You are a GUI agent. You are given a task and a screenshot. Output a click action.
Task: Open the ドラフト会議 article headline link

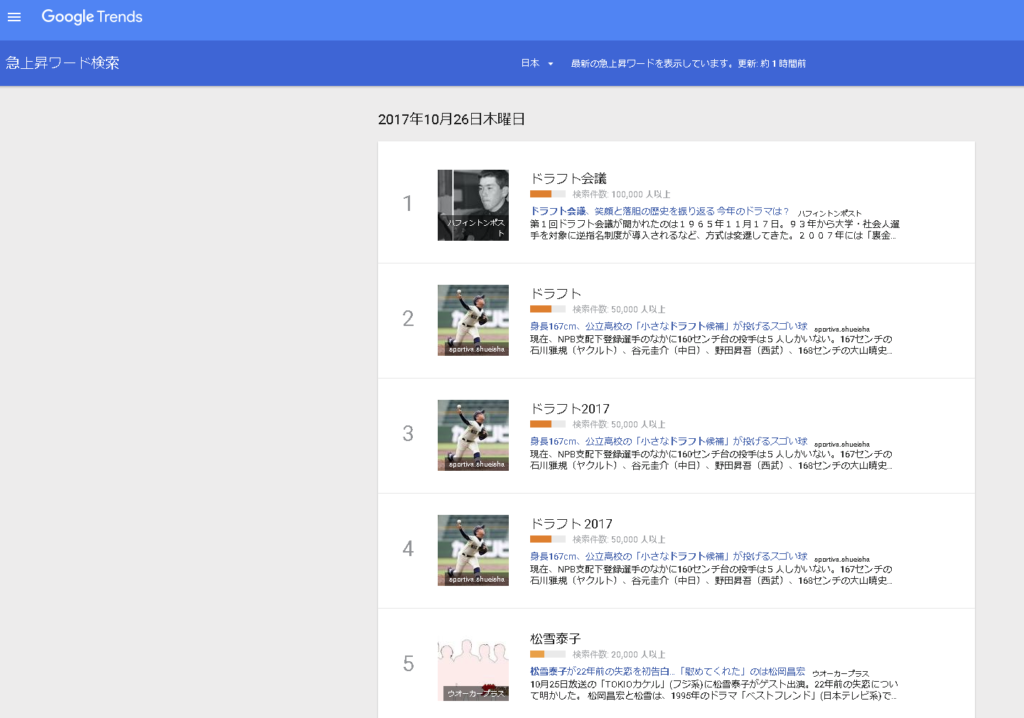pyautogui.click(x=660, y=212)
